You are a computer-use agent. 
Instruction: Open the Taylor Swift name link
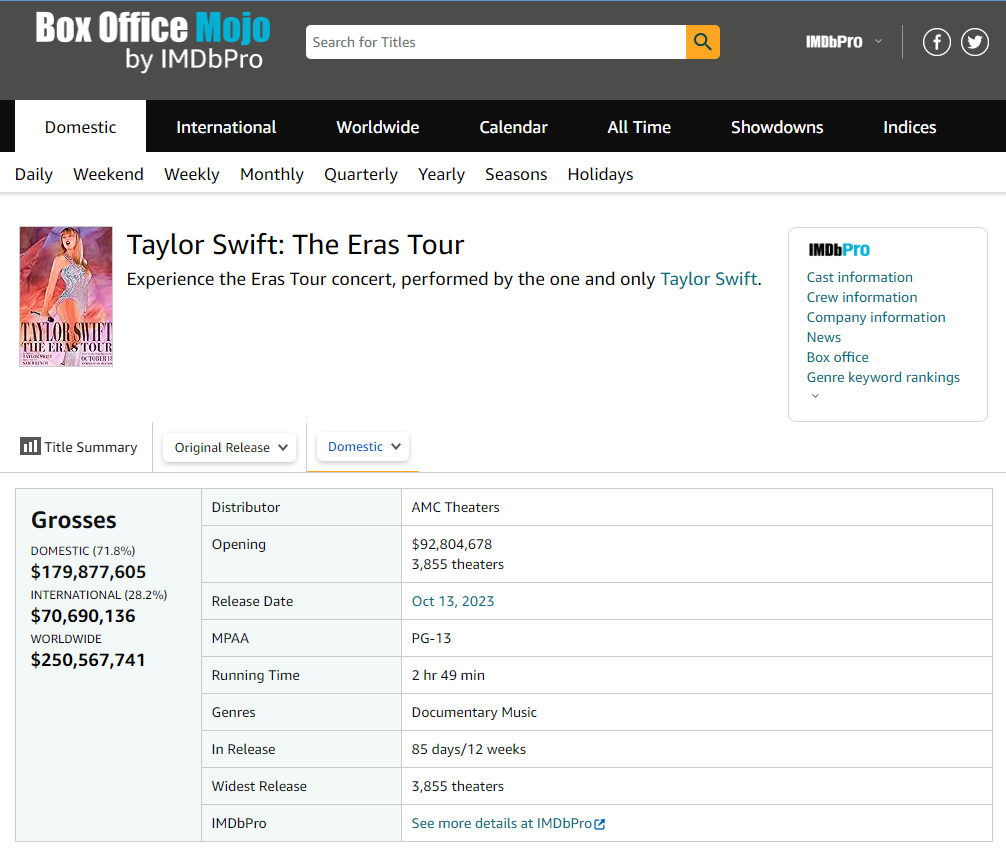pyautogui.click(x=708, y=279)
